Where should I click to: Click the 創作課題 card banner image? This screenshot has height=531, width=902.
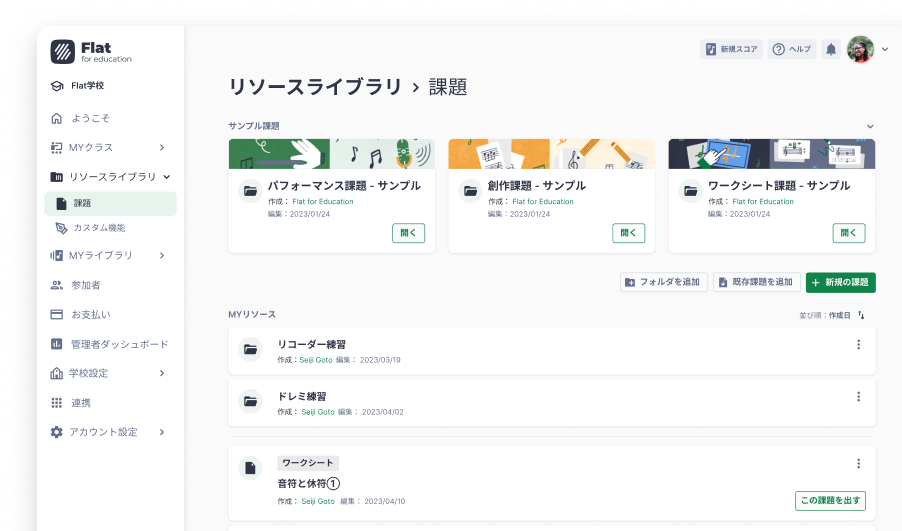pos(552,154)
